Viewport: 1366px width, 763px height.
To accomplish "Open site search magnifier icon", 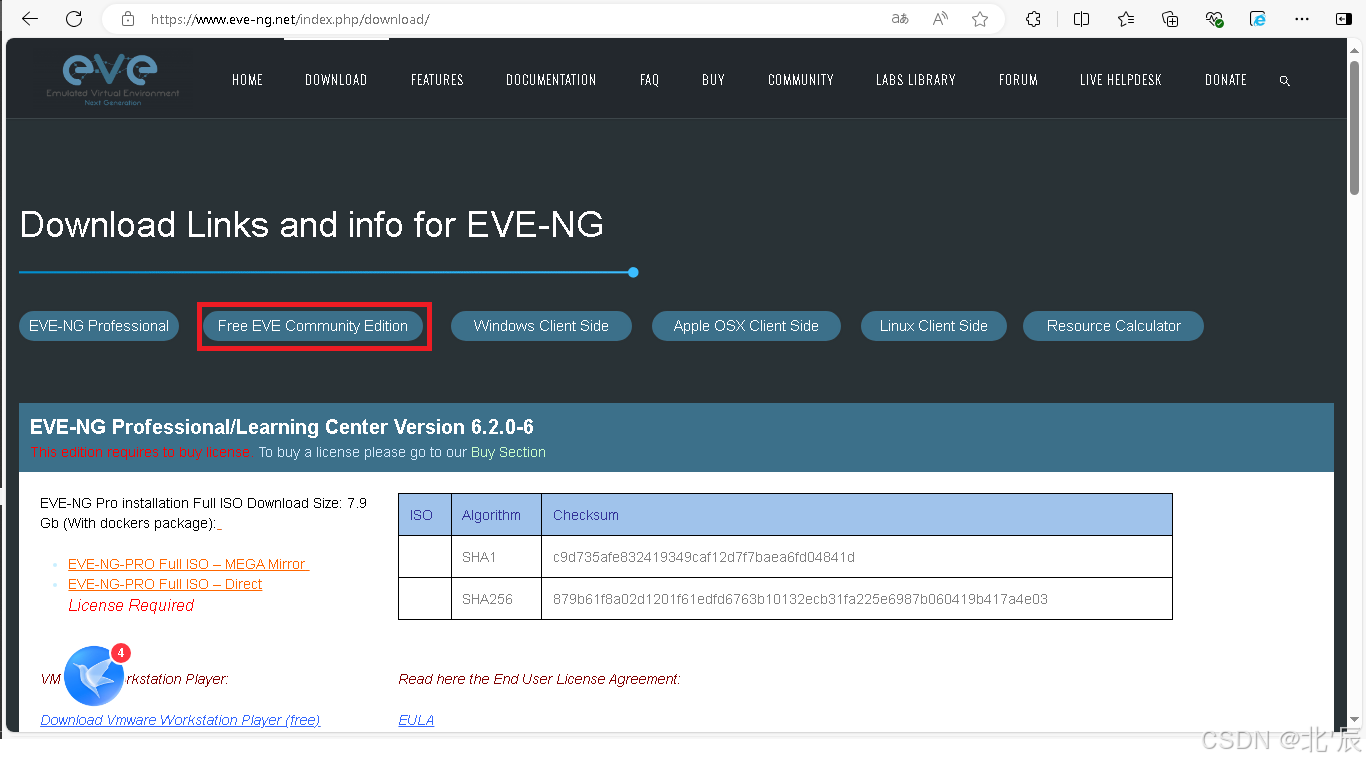I will tap(1285, 81).
